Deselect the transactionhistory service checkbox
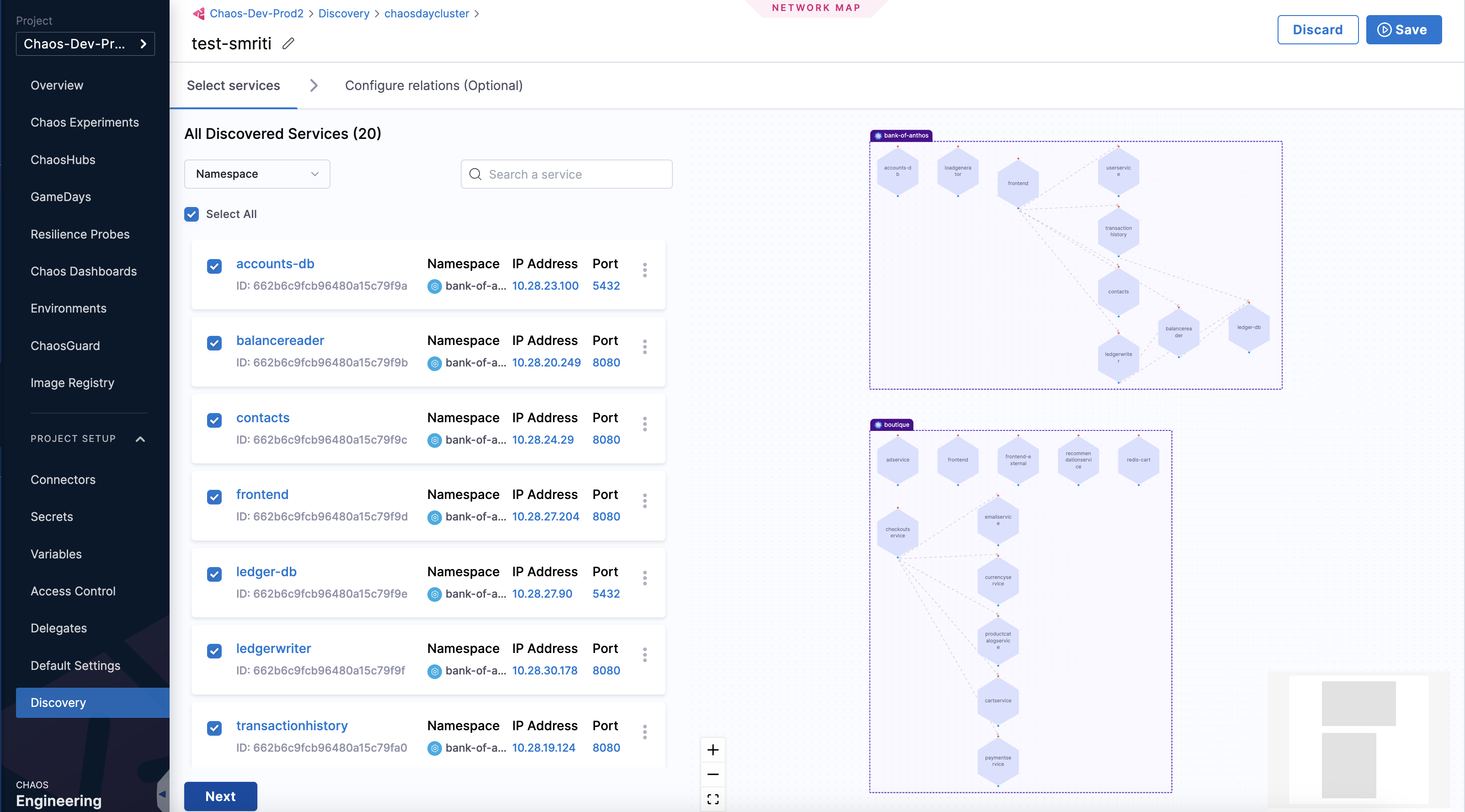The height and width of the screenshot is (812, 1465). tap(214, 728)
